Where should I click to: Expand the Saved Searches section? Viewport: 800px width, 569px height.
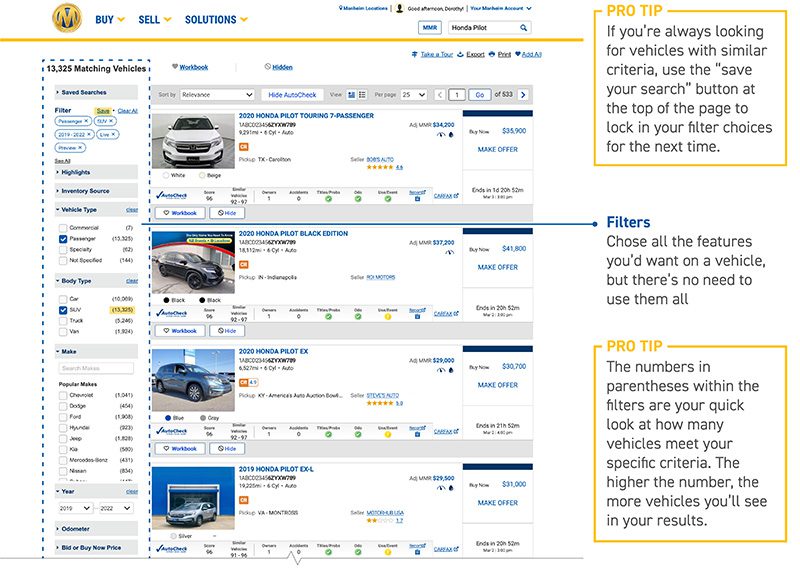[96, 92]
